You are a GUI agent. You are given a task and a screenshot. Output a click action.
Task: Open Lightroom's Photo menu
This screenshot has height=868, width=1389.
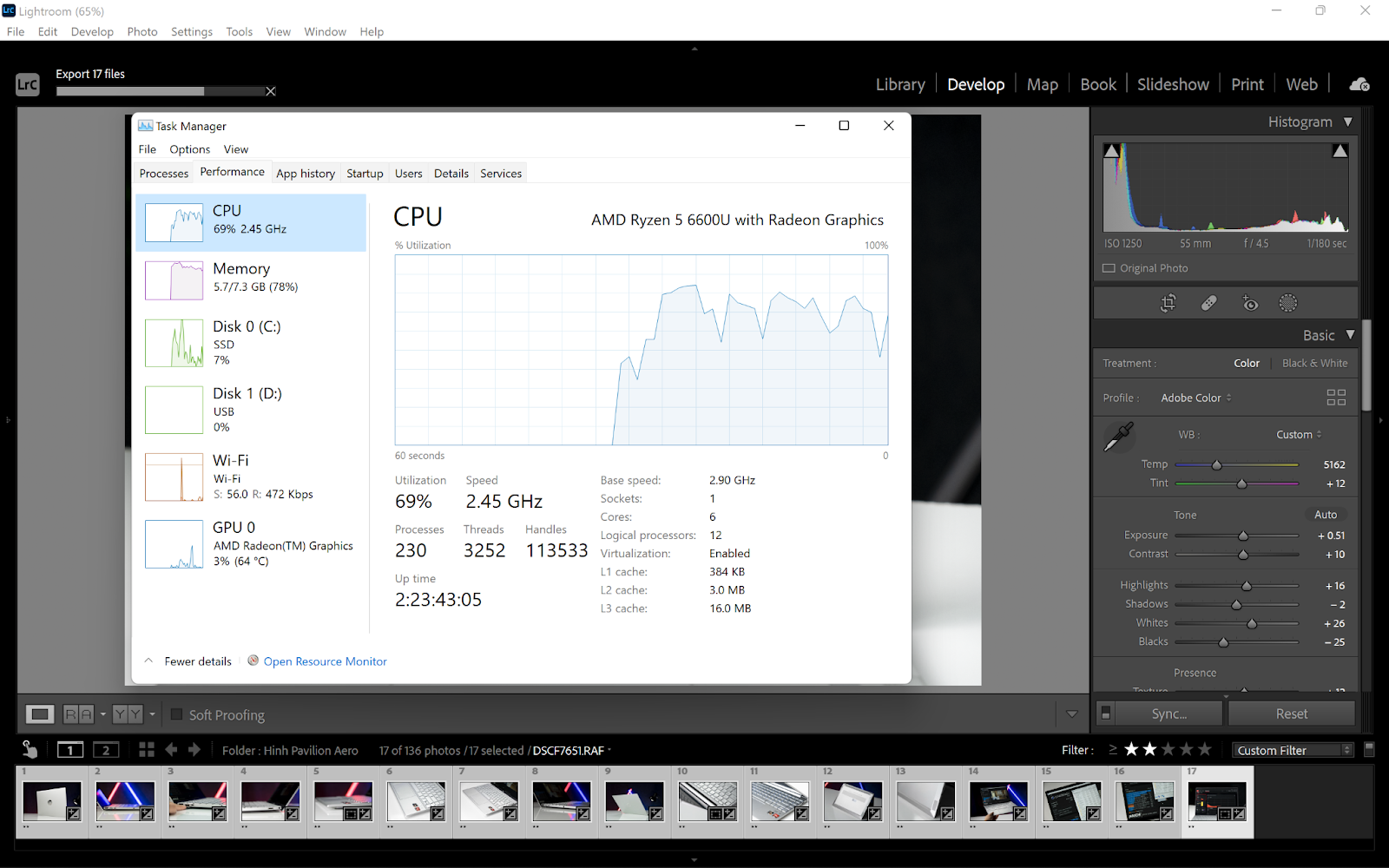coord(142,32)
